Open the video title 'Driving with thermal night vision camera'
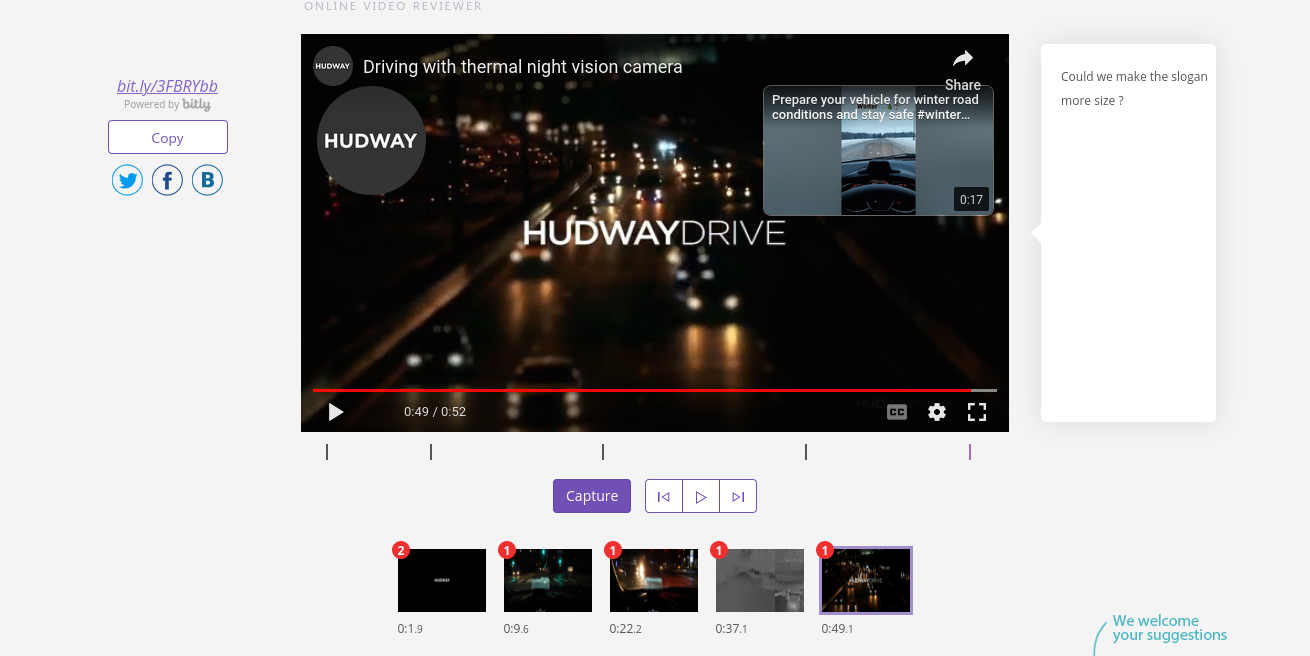The image size is (1310, 656). [523, 67]
